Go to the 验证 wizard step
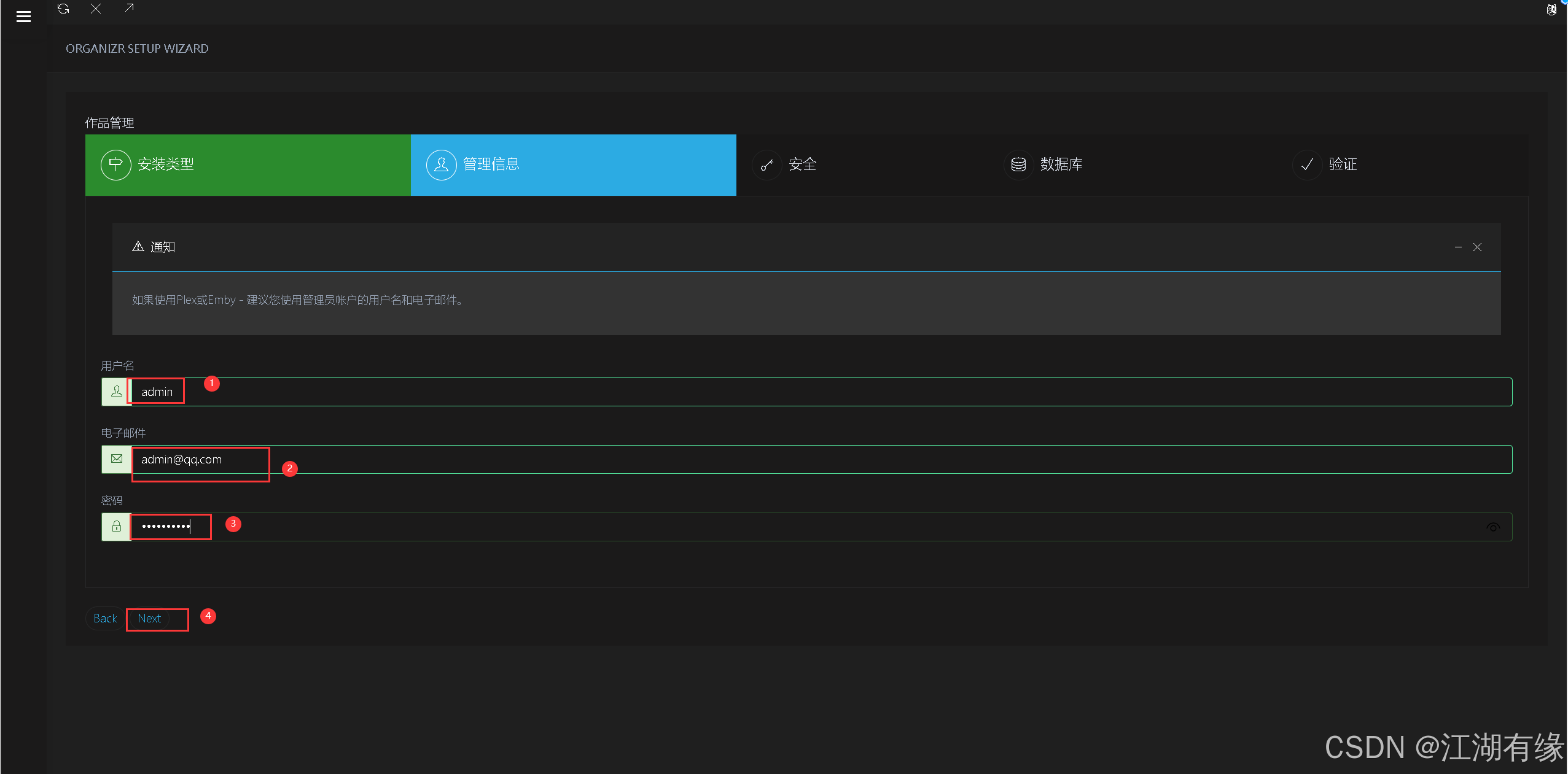1568x774 pixels. 1342,164
